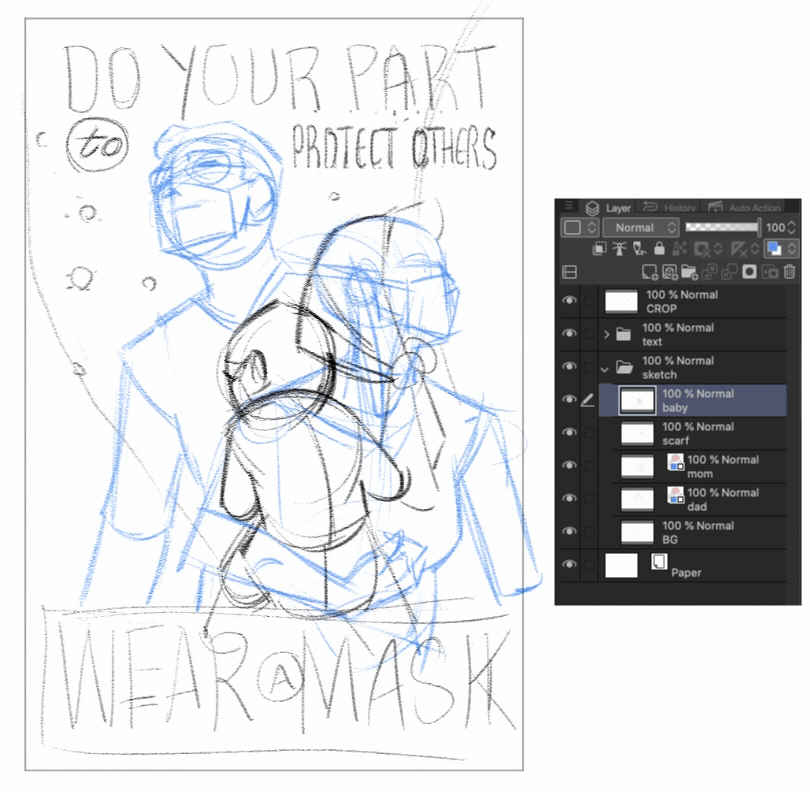Viewport: 810px width, 792px height.
Task: Open the palette color square dropdown
Action: click(x=580, y=228)
